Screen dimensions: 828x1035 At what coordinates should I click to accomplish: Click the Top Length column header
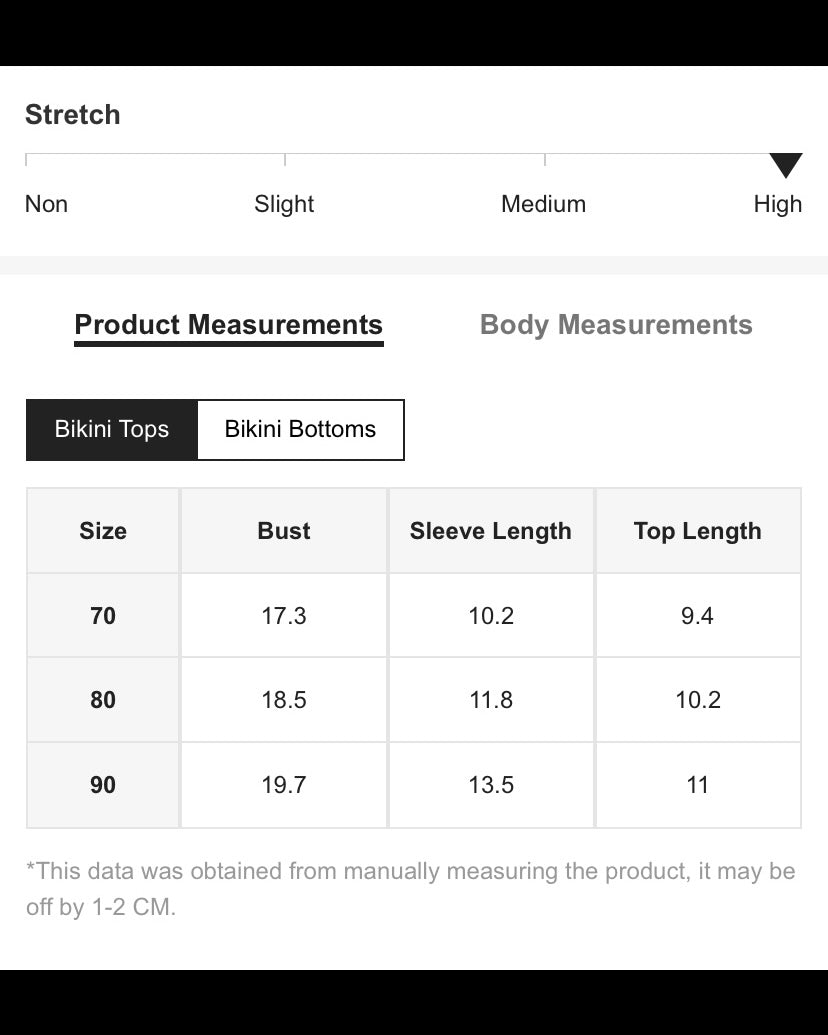click(698, 531)
